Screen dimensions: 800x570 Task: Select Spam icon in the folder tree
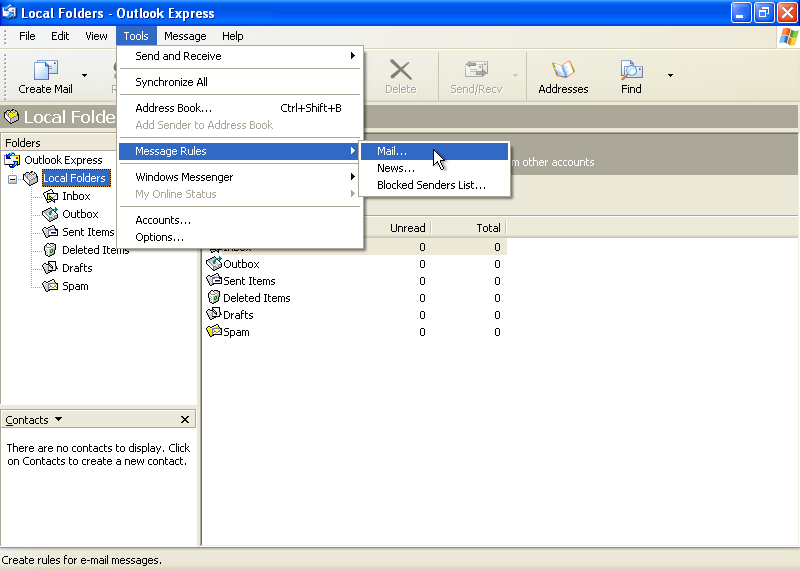(50, 286)
